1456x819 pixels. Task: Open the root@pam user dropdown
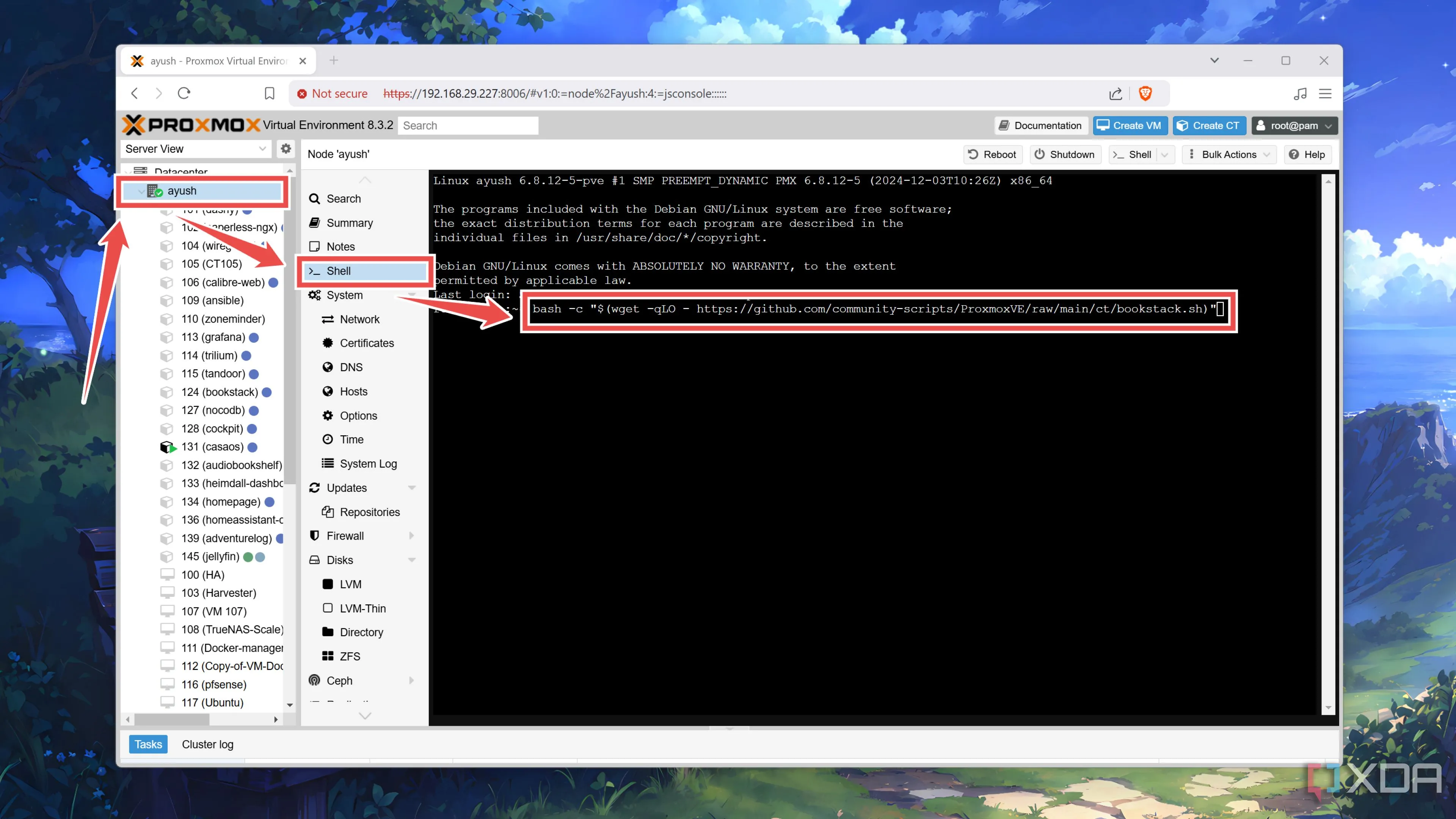coord(1294,126)
